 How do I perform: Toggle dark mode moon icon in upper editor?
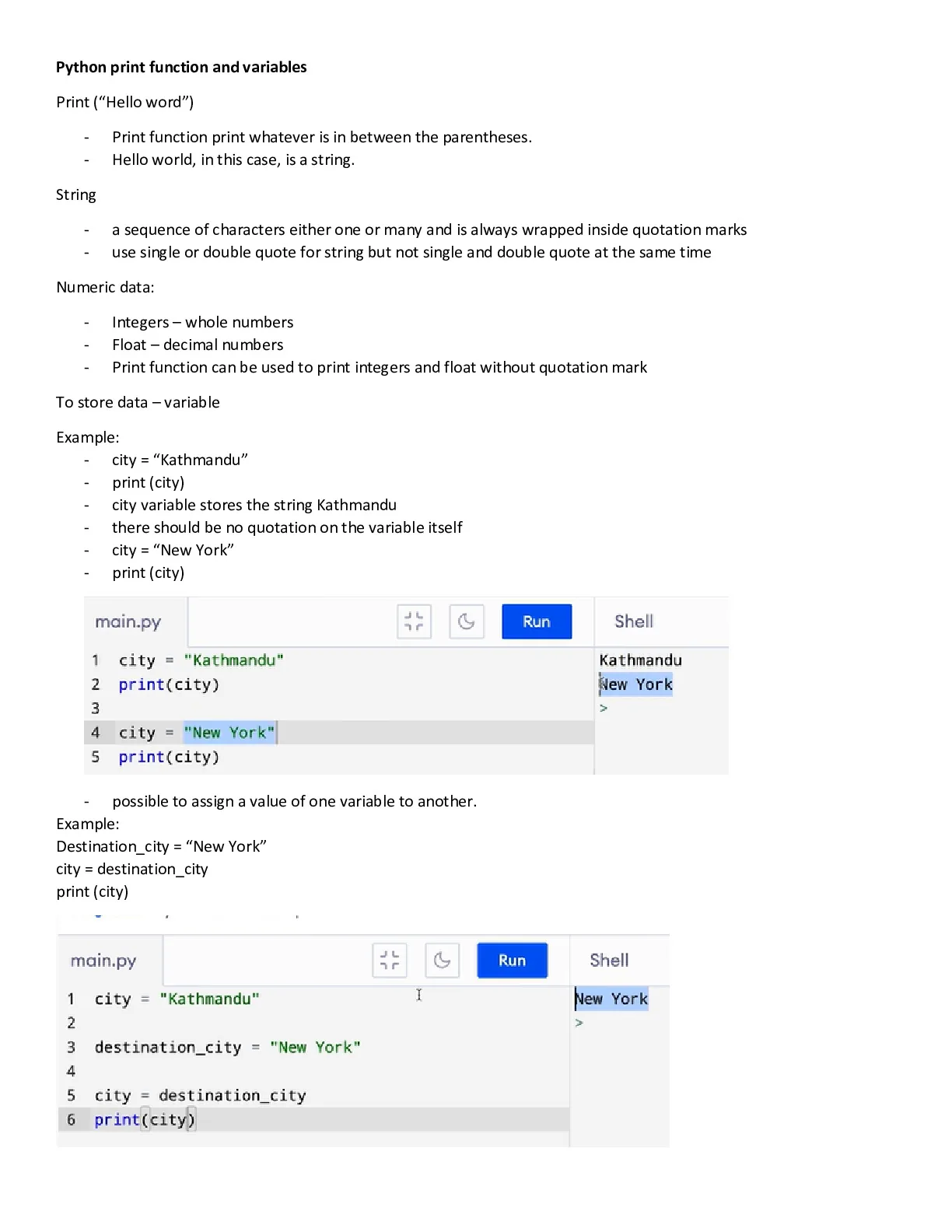(x=467, y=621)
